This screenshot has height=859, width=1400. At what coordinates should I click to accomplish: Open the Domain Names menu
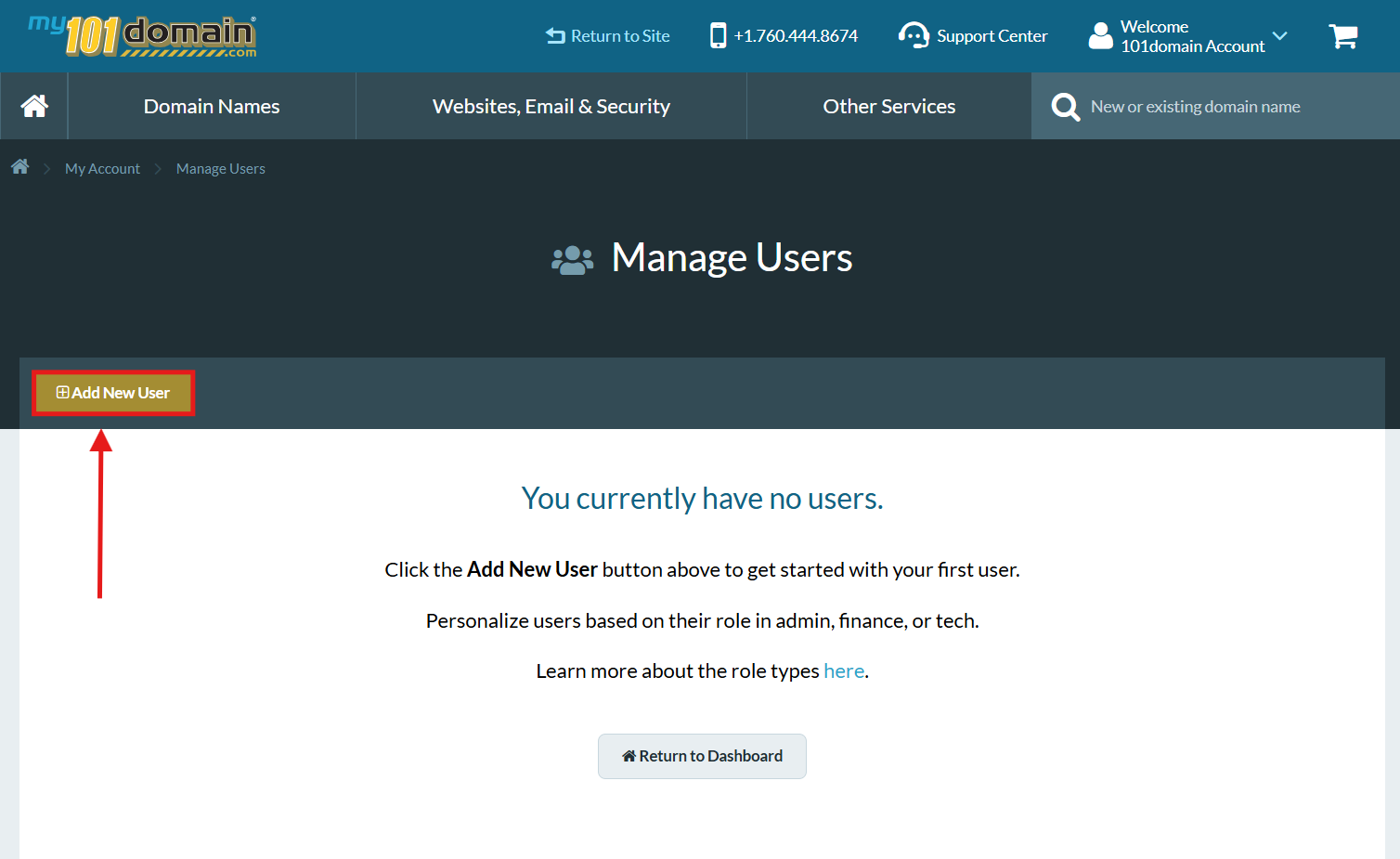click(212, 107)
